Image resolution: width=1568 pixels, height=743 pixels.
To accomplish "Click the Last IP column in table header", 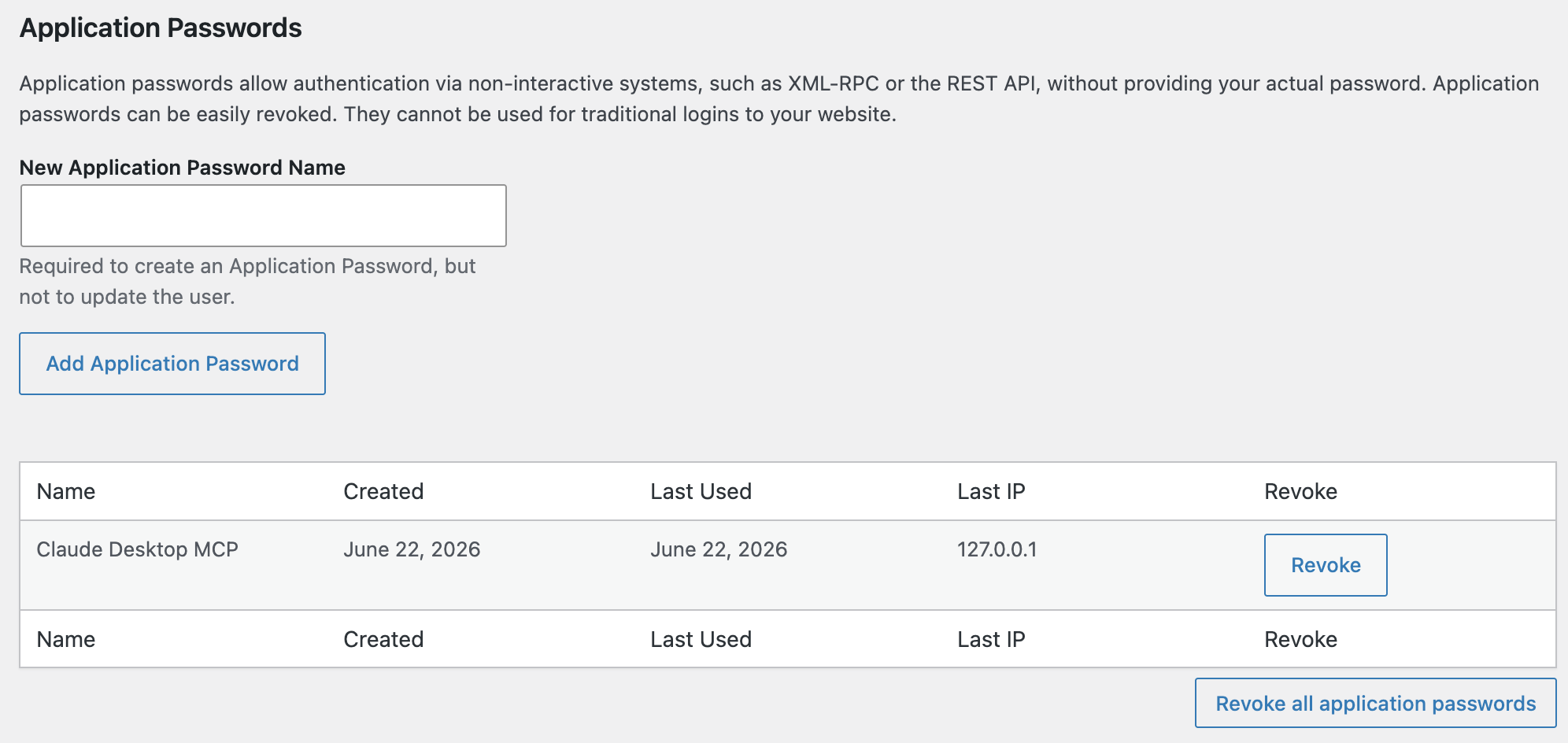I will pos(991,491).
